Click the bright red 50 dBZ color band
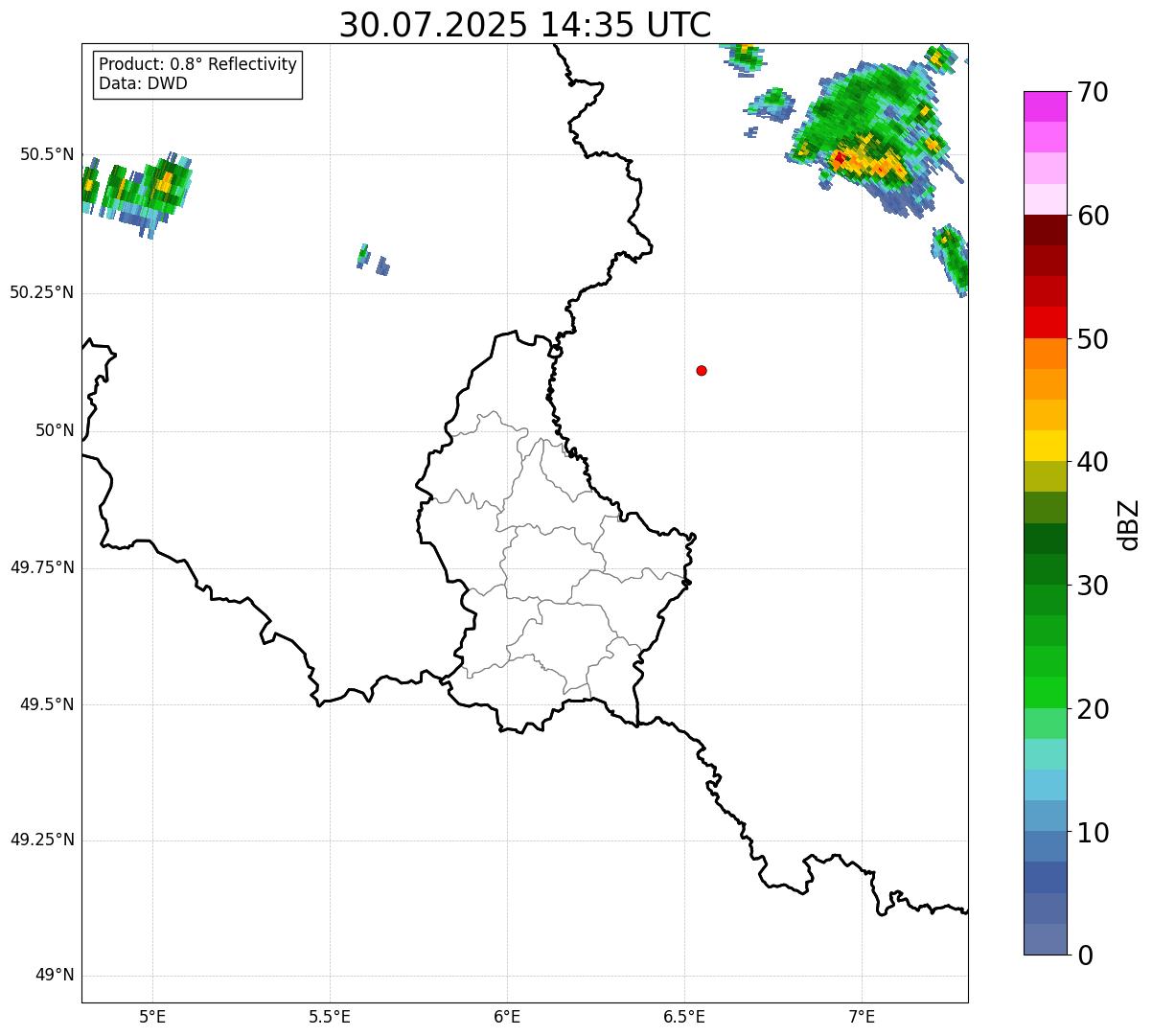Screen dimensions: 1152x1036 coord(1046,323)
